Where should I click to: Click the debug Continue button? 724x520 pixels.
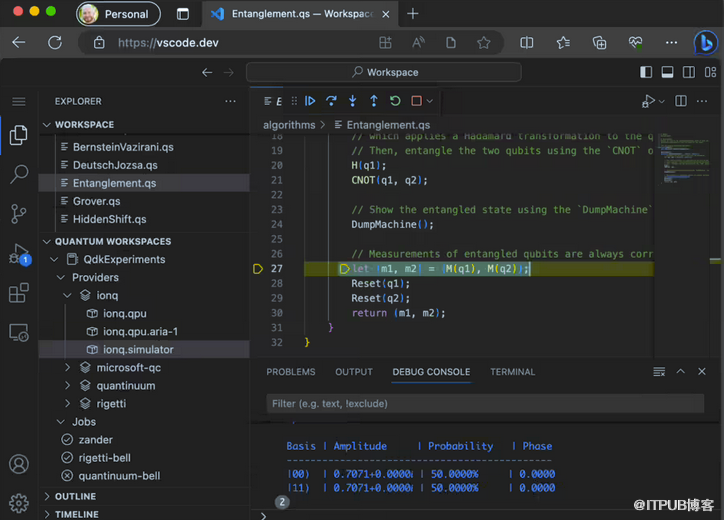click(x=310, y=101)
